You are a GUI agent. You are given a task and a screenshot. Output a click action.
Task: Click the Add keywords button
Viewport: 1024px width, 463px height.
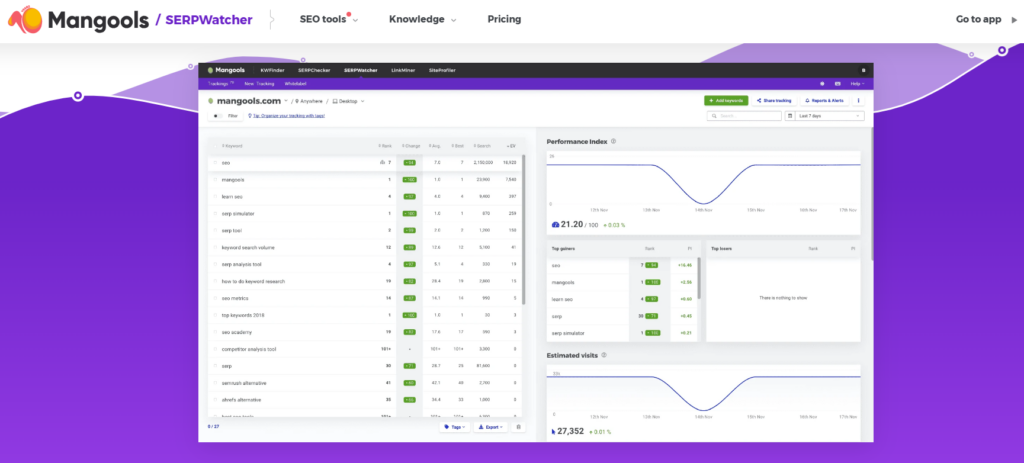[725, 101]
